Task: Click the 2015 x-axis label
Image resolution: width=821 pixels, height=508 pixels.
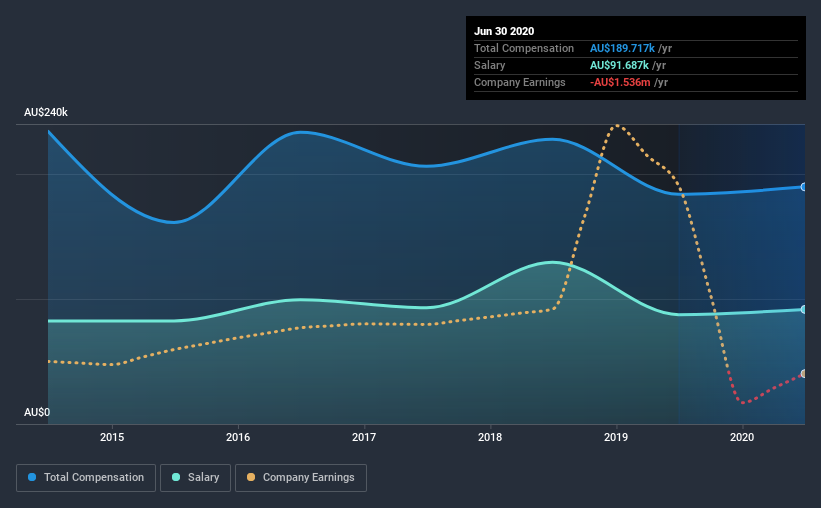Action: (x=112, y=437)
